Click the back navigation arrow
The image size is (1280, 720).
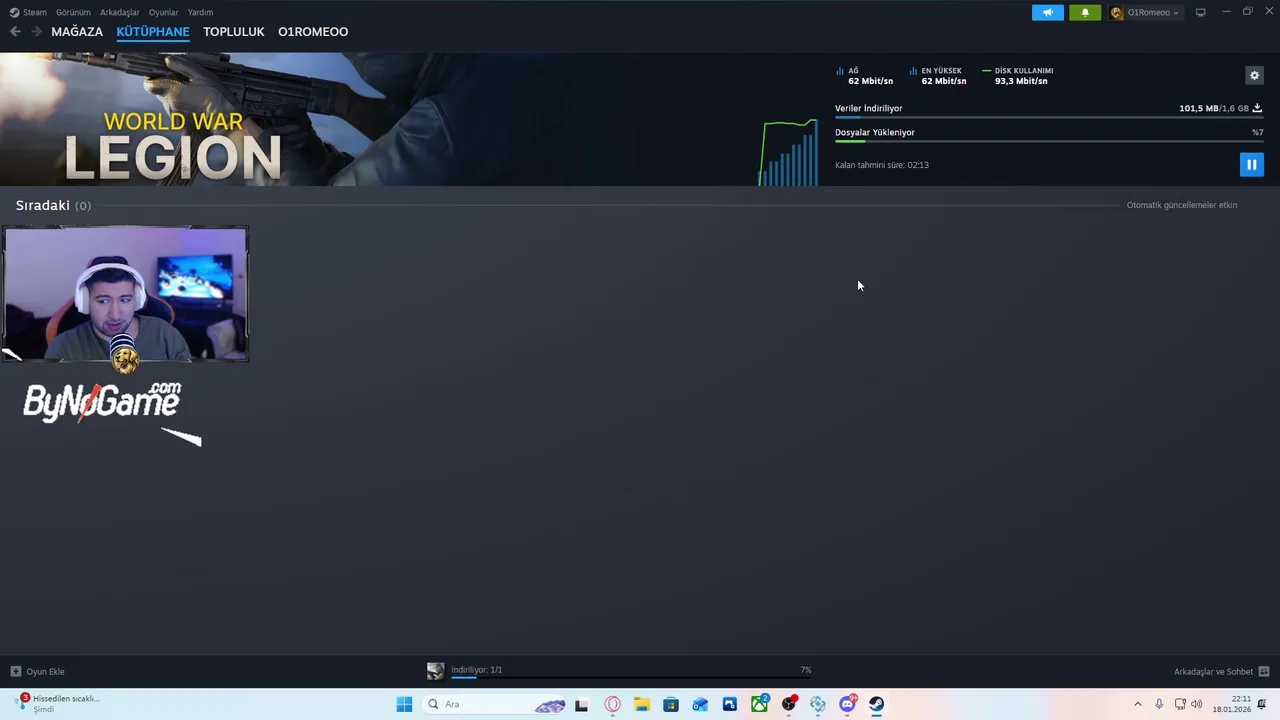tap(15, 32)
